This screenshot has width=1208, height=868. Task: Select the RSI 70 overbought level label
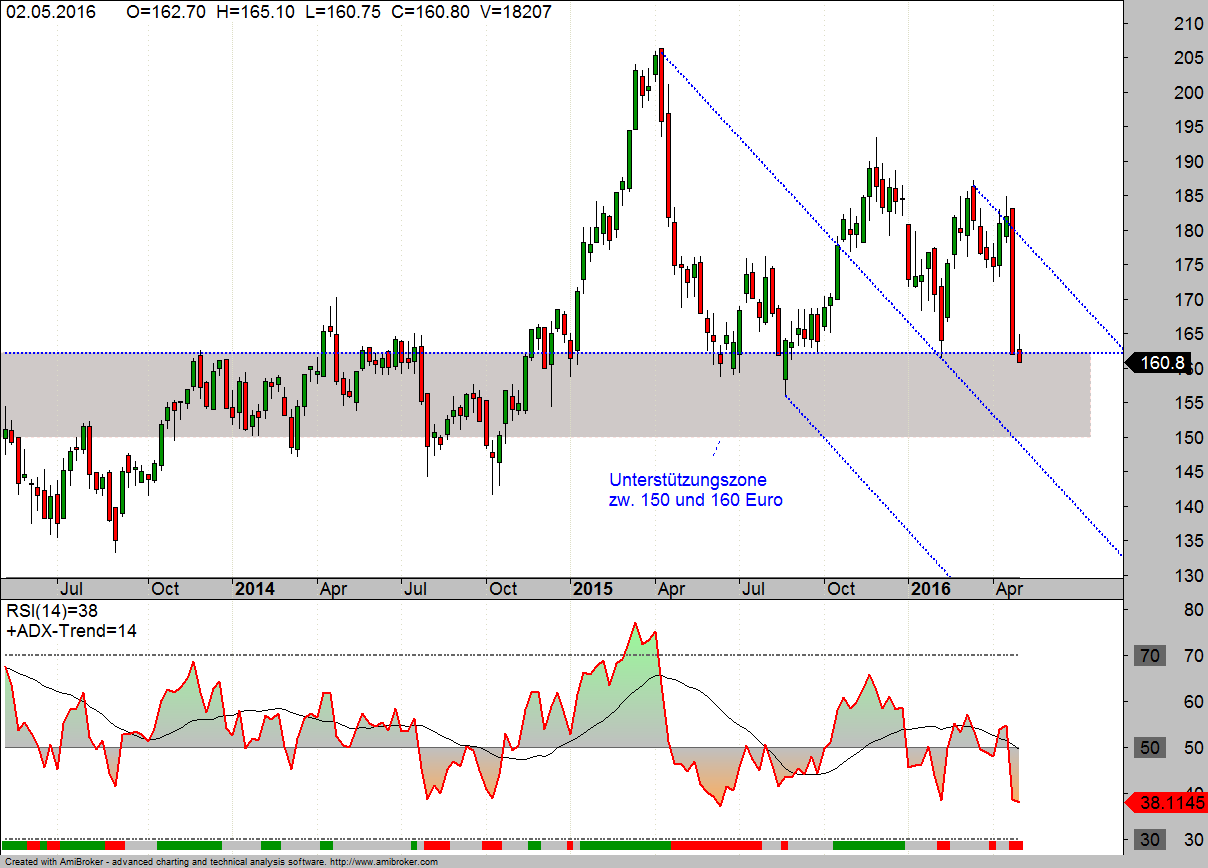1150,656
